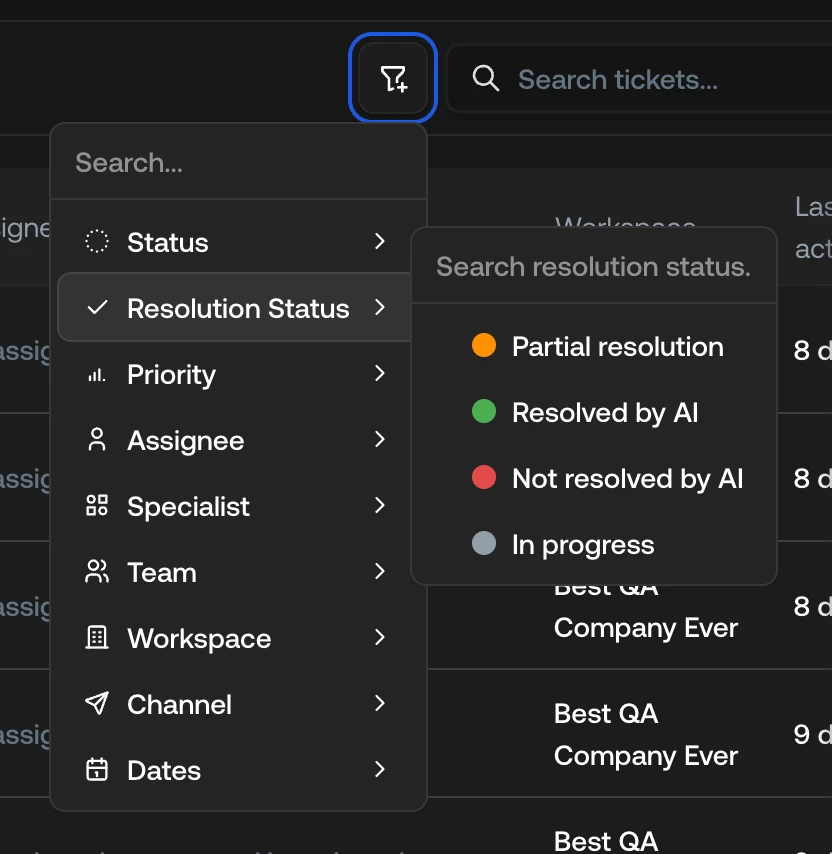Click the checkmark beside Resolution Status
Image resolution: width=832 pixels, height=854 pixels.
(x=97, y=308)
